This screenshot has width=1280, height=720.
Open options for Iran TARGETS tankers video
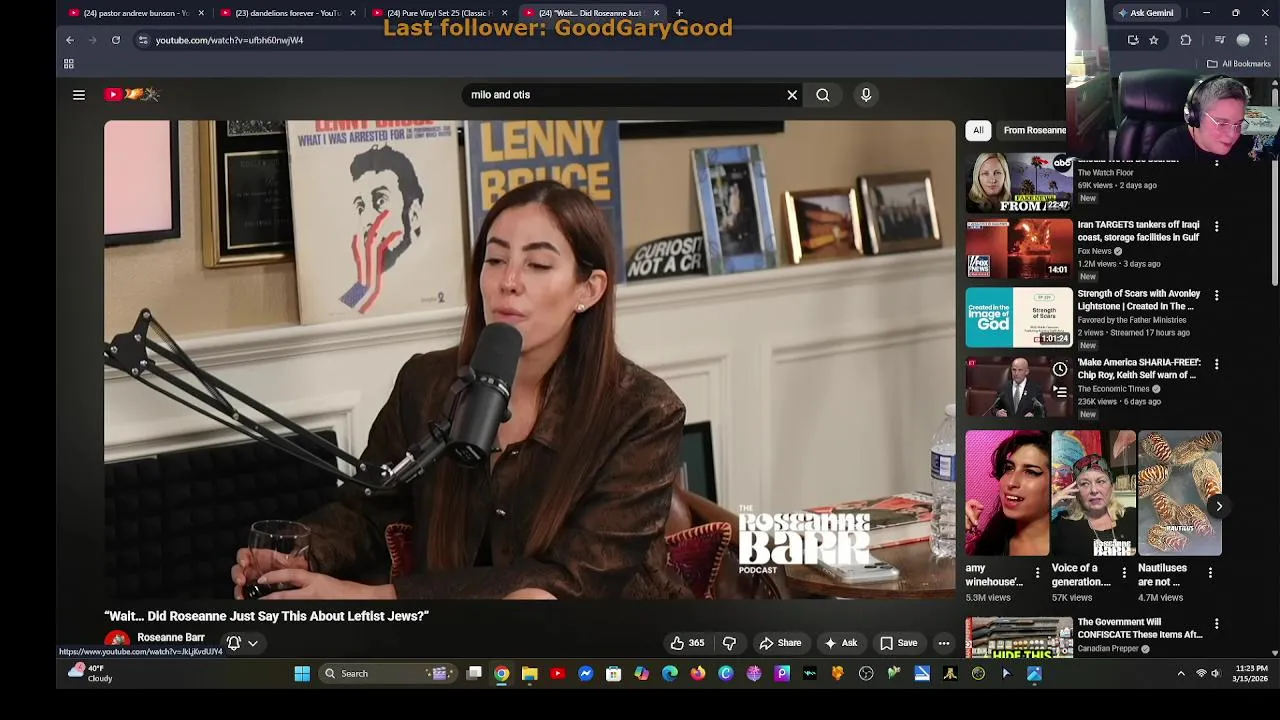[x=1217, y=227]
